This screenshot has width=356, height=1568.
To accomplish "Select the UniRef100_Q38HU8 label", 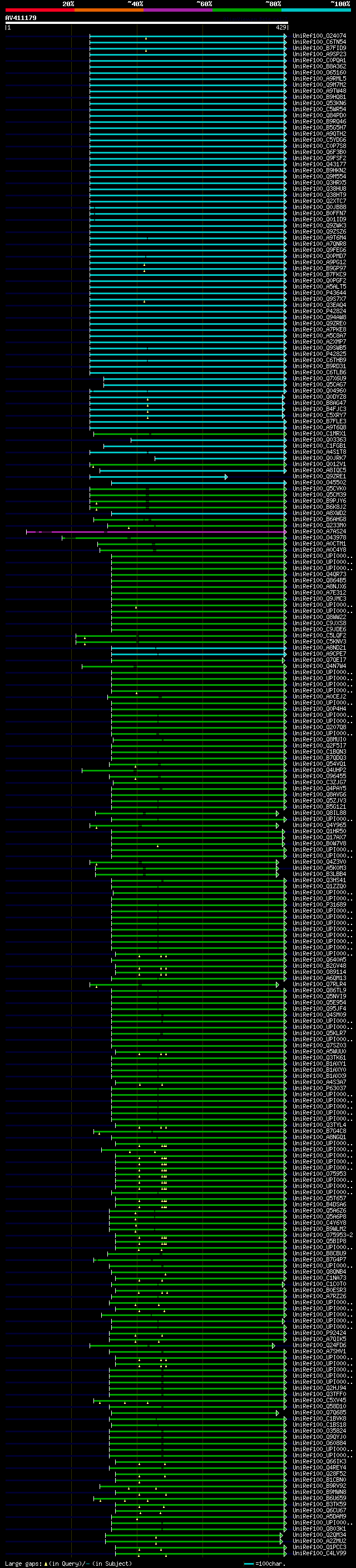I will pyautogui.click(x=319, y=189).
